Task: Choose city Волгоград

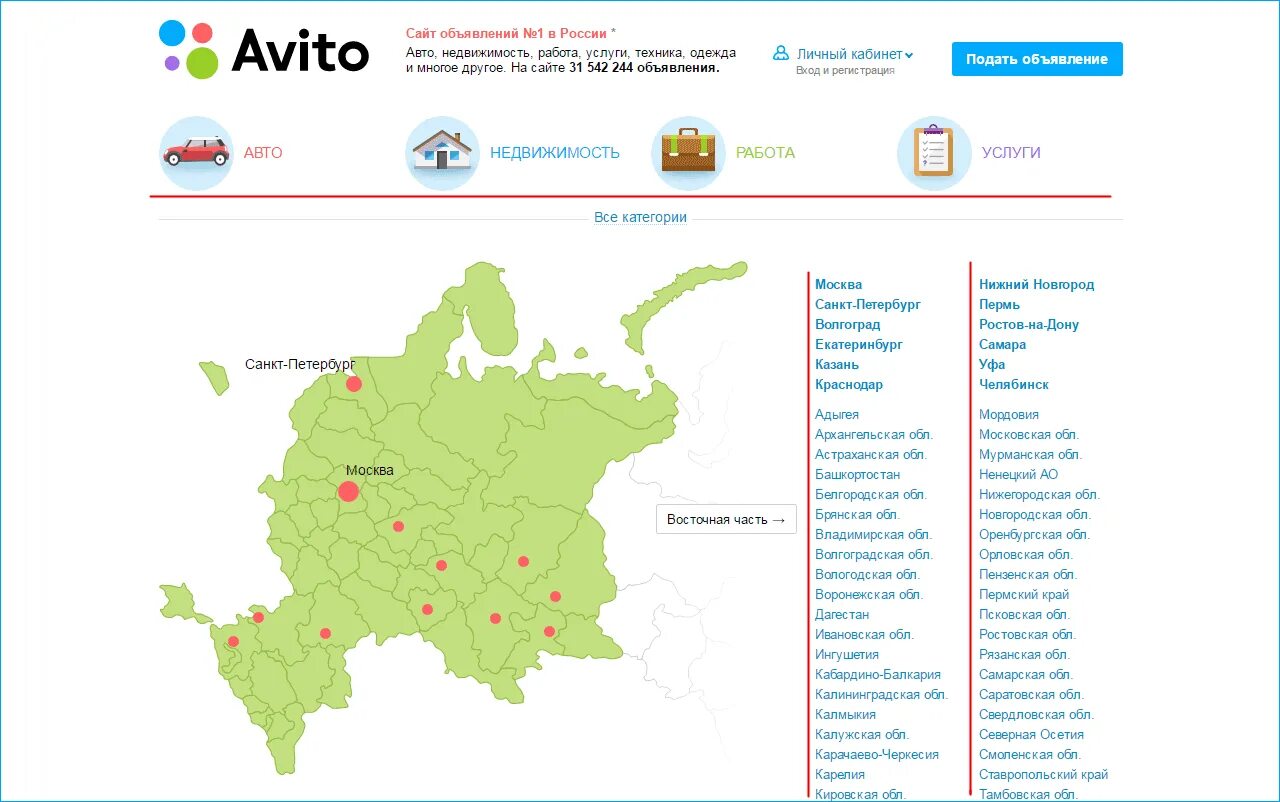Action: click(x=848, y=324)
